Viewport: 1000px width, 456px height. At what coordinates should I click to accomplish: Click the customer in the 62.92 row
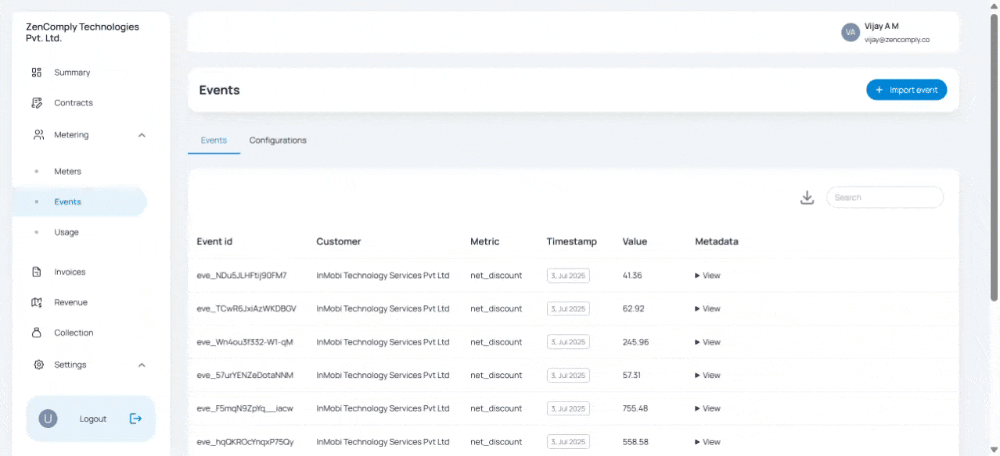click(383, 309)
